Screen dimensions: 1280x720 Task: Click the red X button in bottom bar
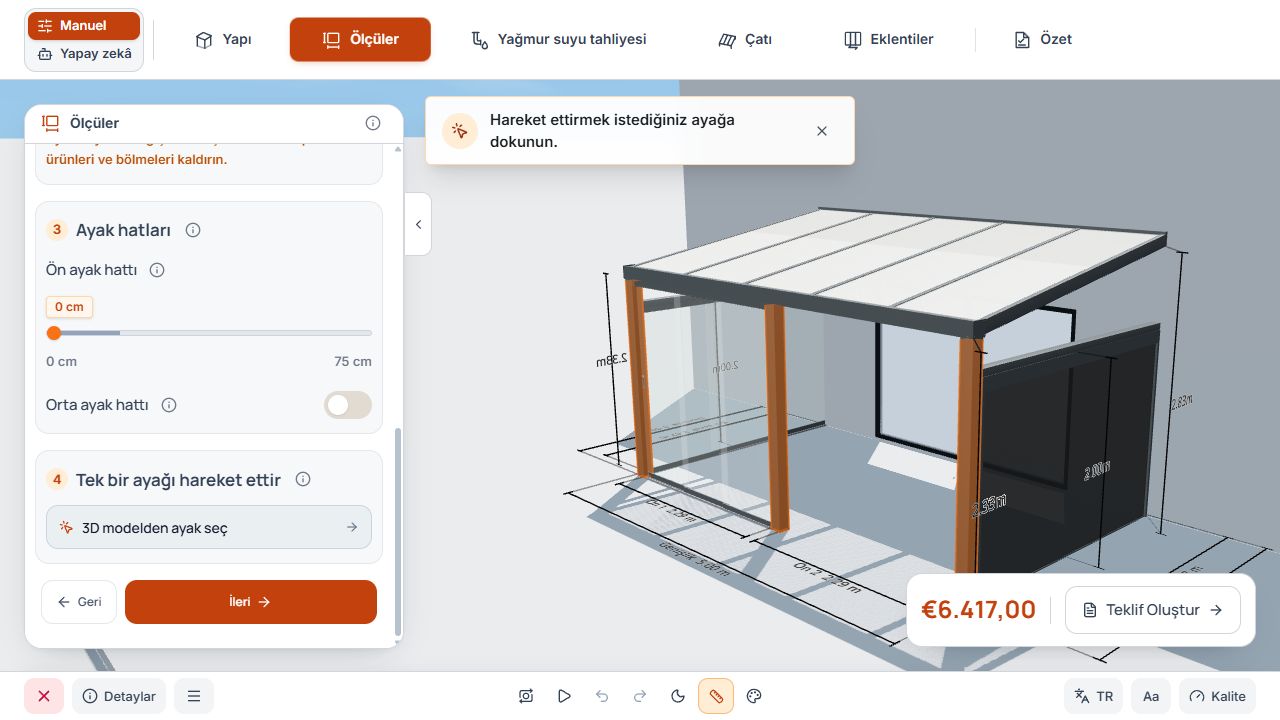[x=44, y=696]
